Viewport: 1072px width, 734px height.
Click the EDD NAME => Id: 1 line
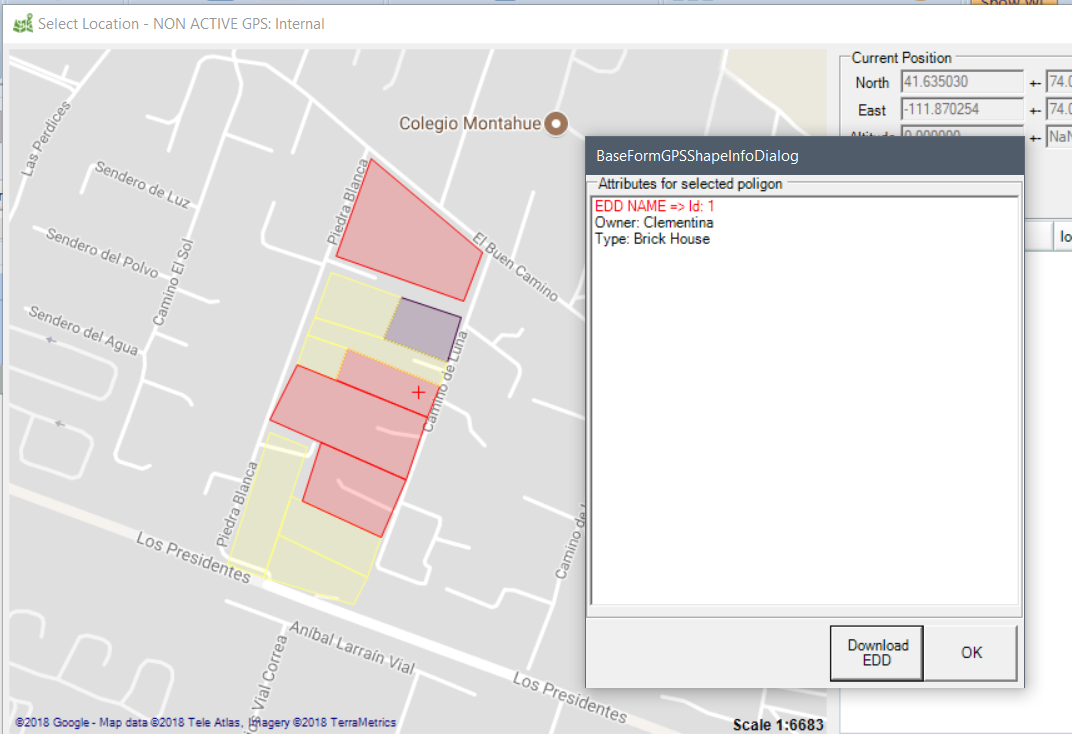point(654,206)
